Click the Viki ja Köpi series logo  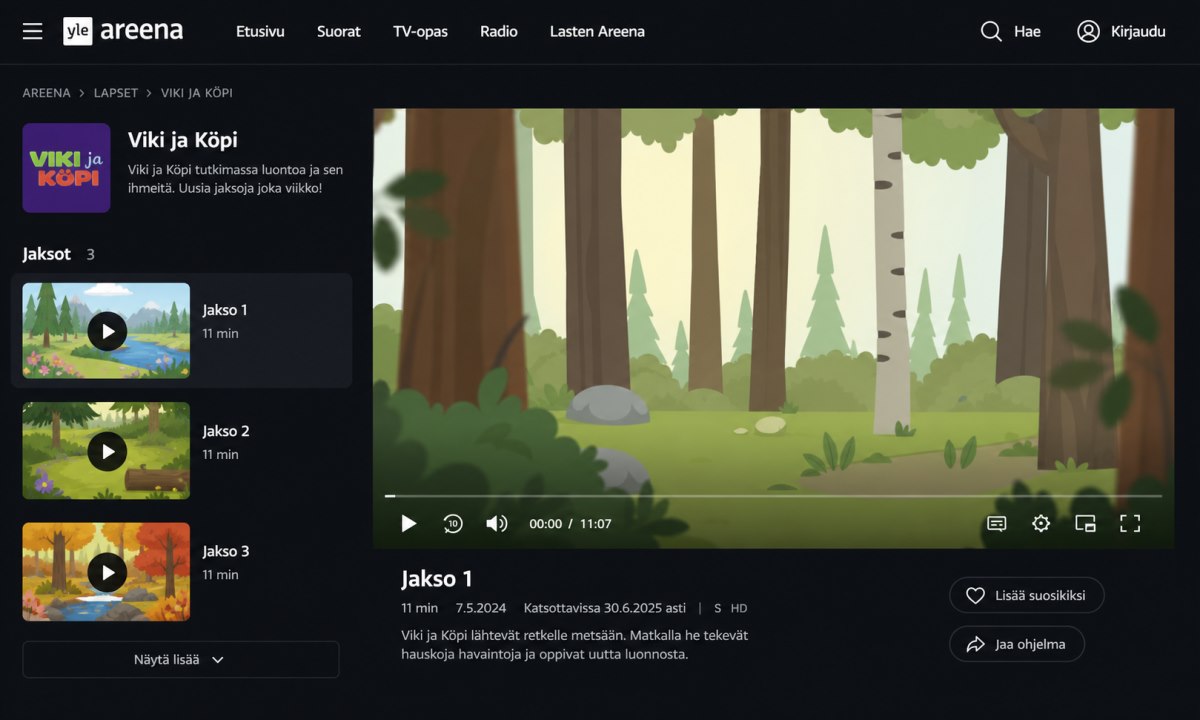pos(66,168)
